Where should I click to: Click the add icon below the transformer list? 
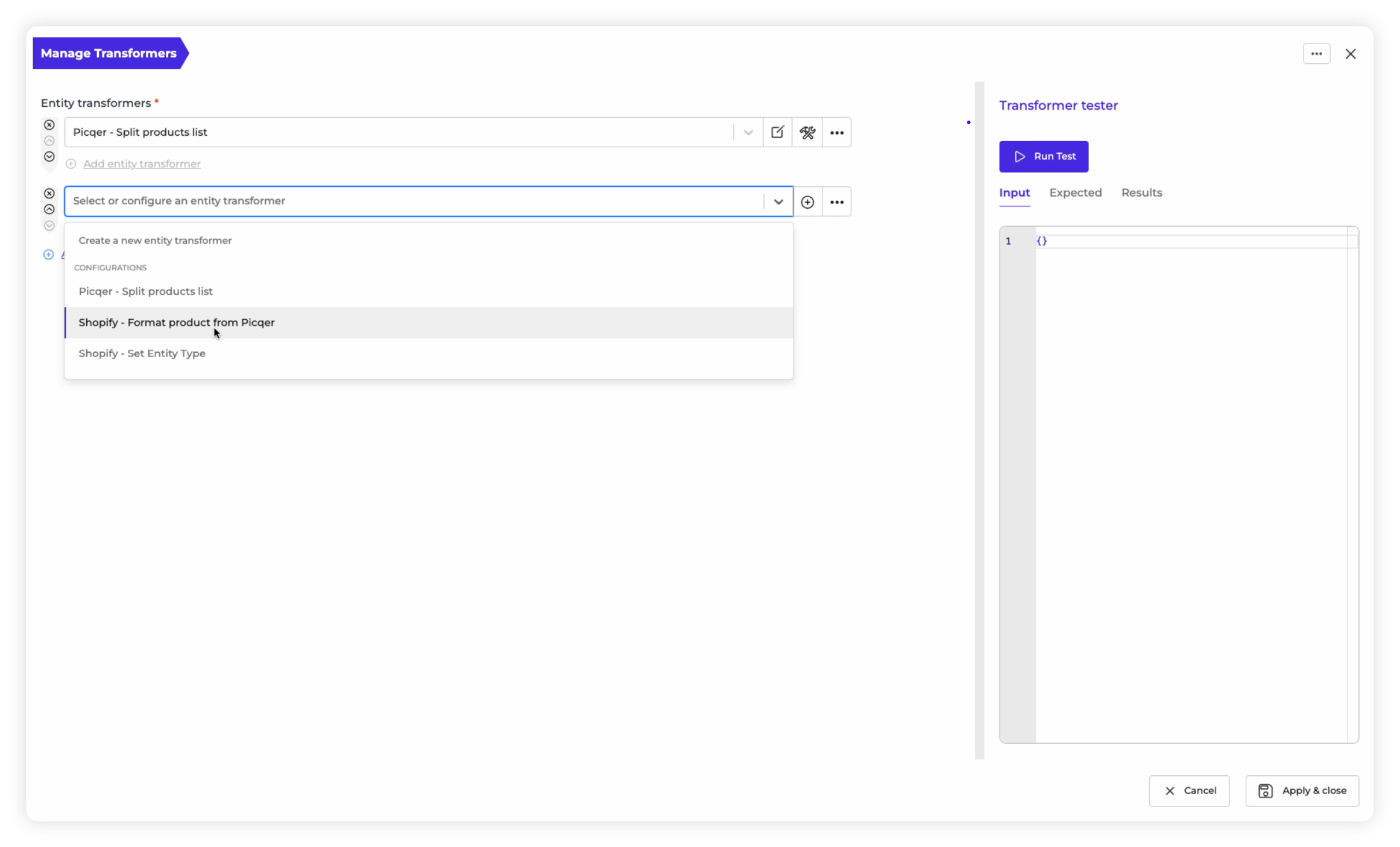pyautogui.click(x=49, y=255)
